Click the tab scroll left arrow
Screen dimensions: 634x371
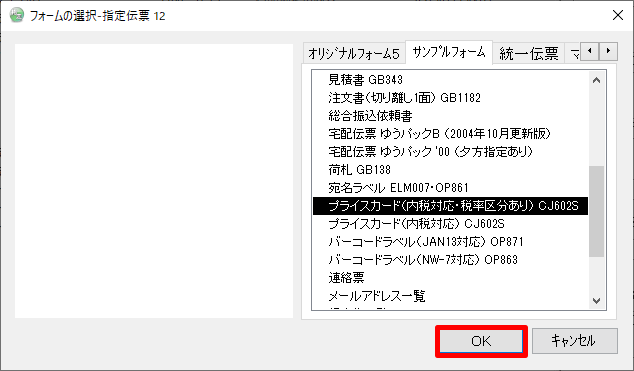(590, 51)
